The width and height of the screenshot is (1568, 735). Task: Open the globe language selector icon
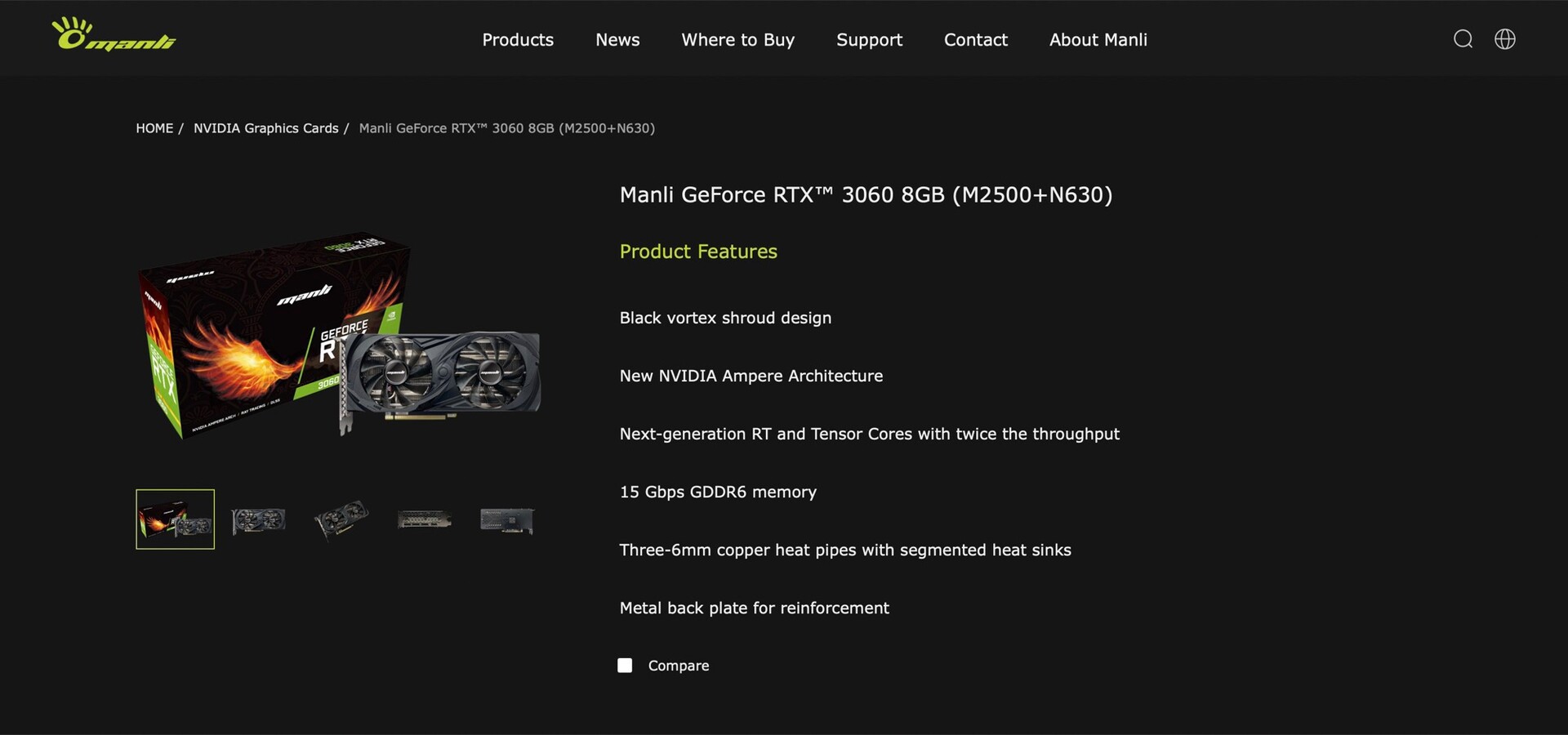click(1504, 39)
